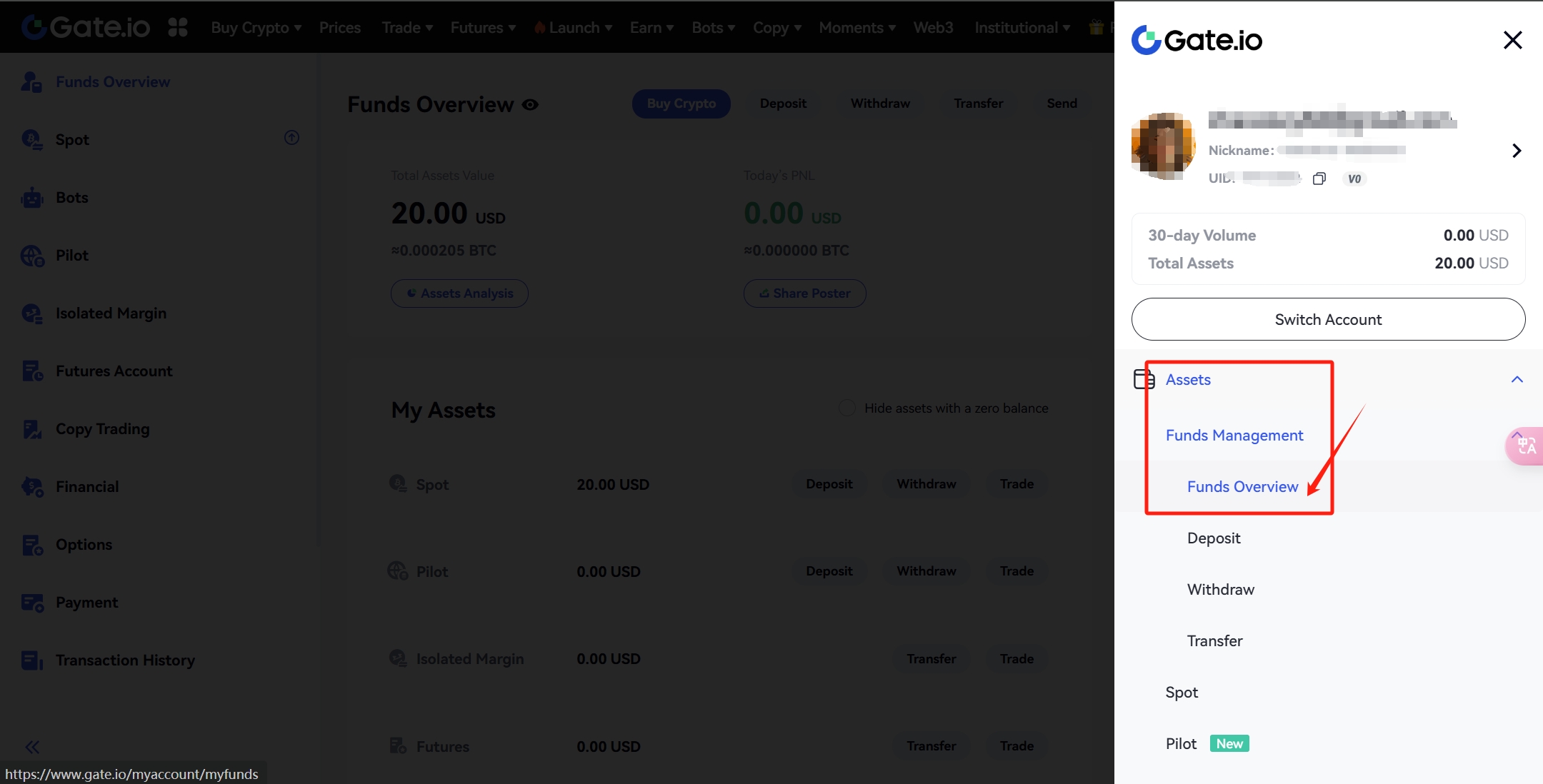Click the Switch Account button

1328,319
